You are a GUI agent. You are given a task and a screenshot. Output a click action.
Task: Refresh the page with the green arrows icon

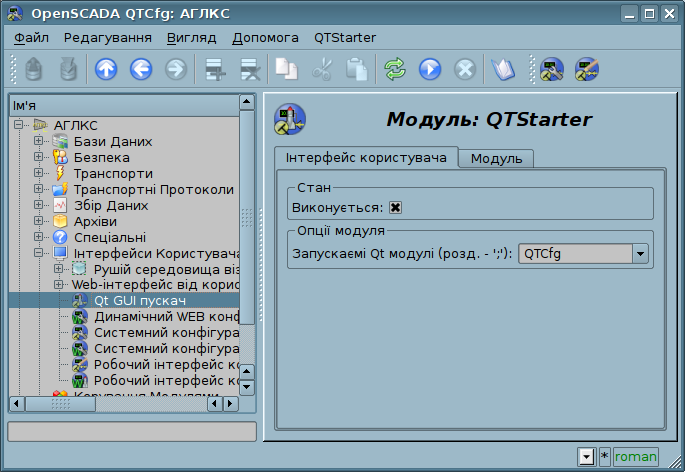(x=395, y=69)
